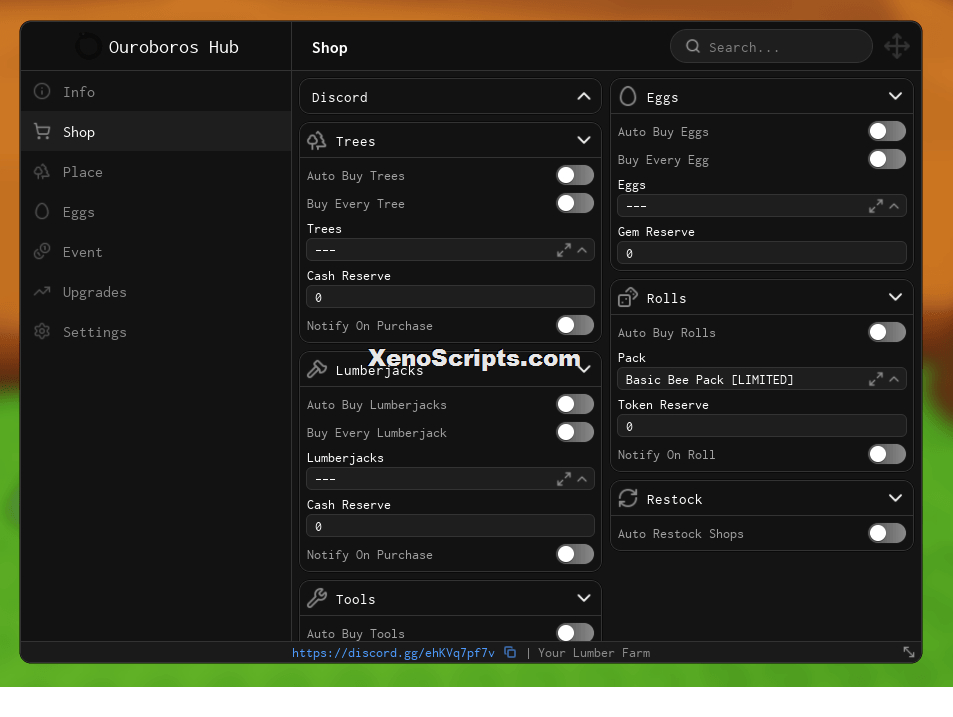Open the Trees selection dropdown

coord(450,250)
